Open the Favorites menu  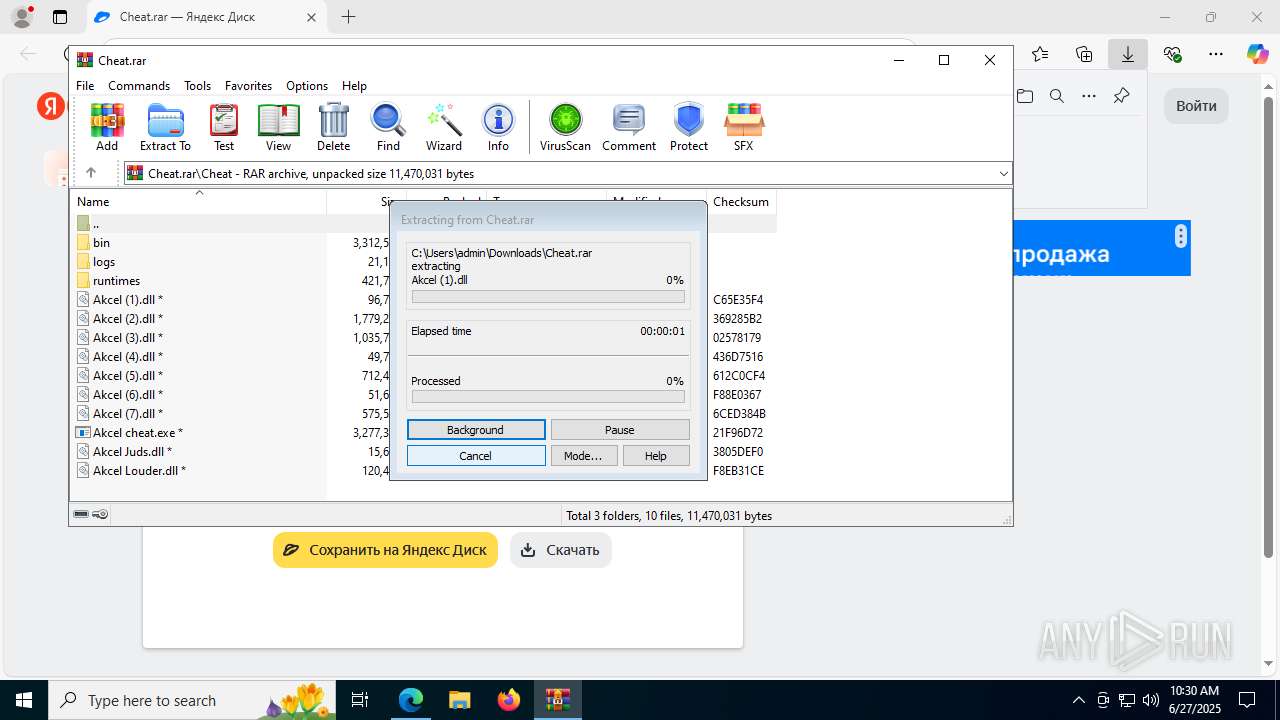click(x=248, y=86)
